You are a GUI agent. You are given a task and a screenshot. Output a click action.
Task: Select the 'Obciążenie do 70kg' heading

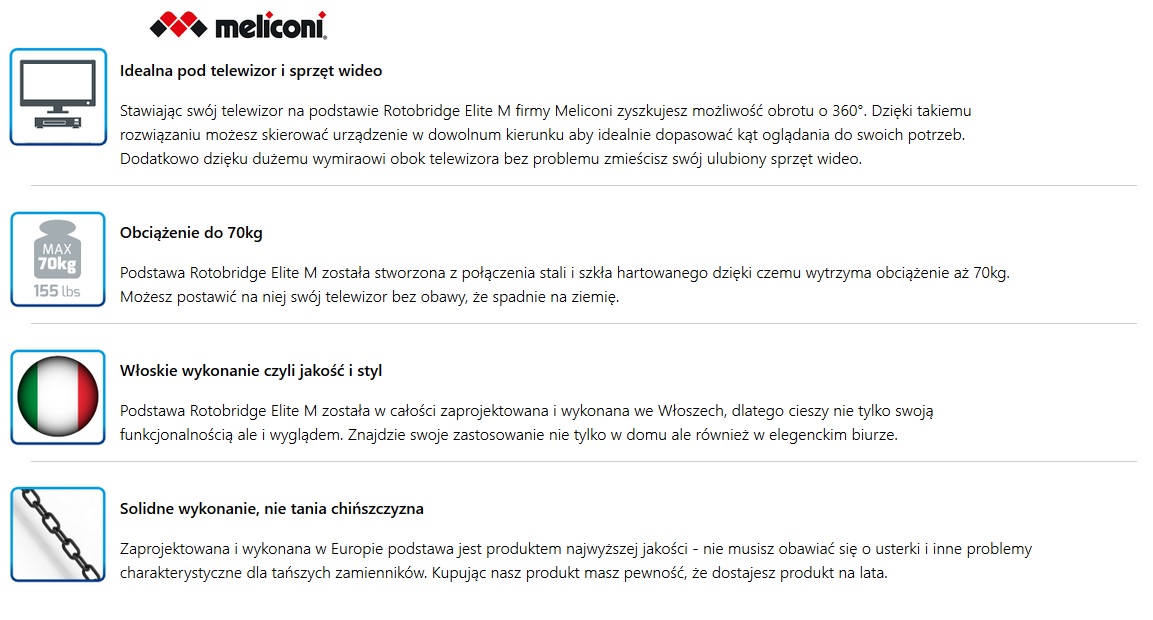pyautogui.click(x=191, y=233)
